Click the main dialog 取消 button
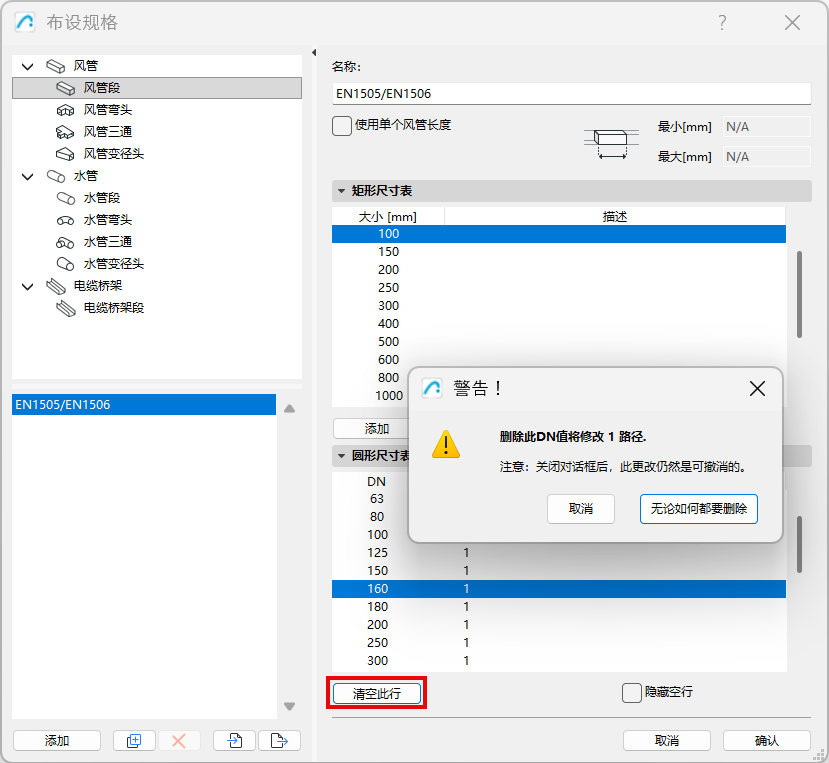829x763 pixels. 667,741
